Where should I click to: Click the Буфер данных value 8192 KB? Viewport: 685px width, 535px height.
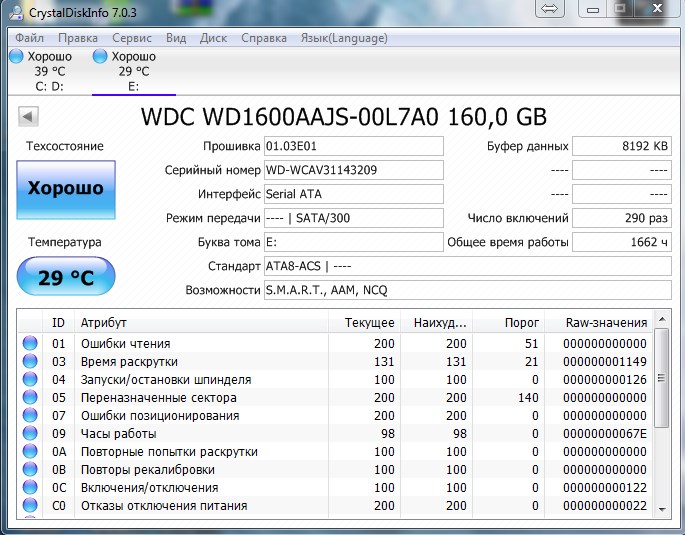(x=622, y=146)
